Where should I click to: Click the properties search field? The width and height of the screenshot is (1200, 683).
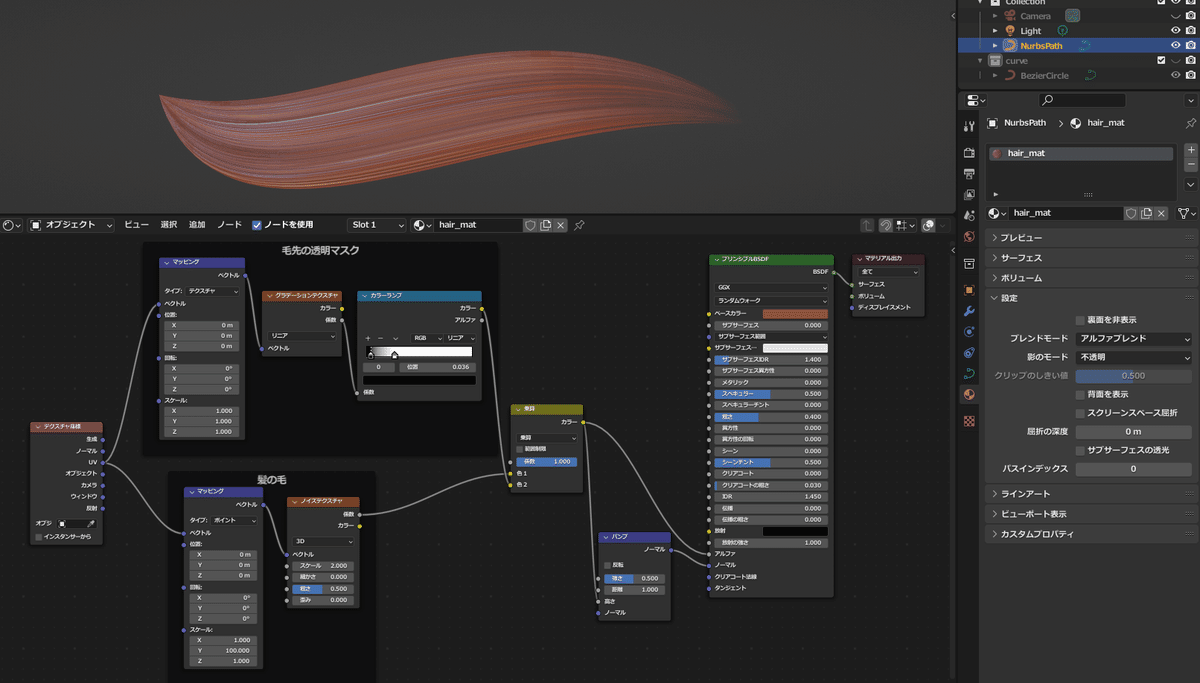click(x=1081, y=100)
